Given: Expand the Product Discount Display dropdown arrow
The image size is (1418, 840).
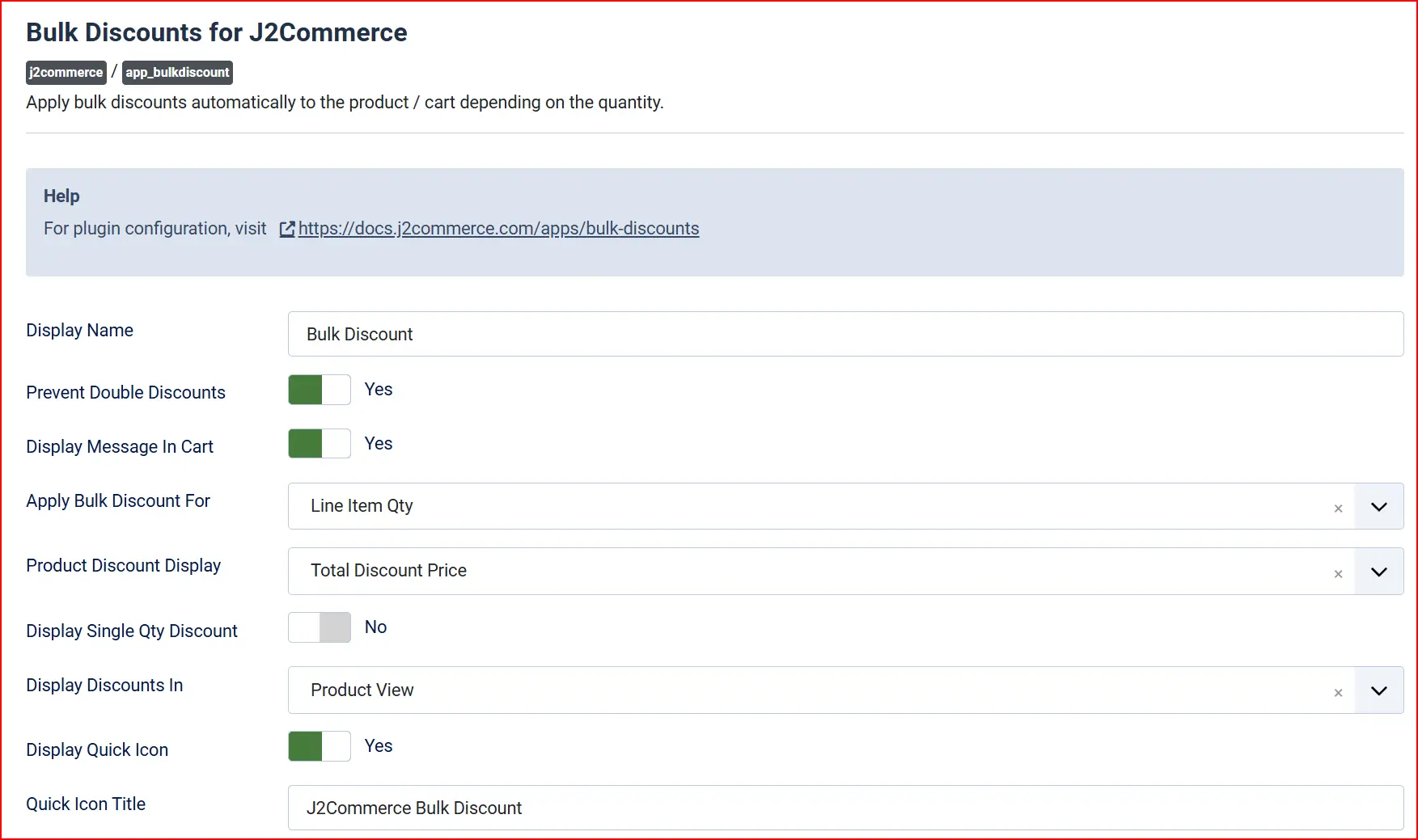Looking at the screenshot, I should (x=1379, y=572).
